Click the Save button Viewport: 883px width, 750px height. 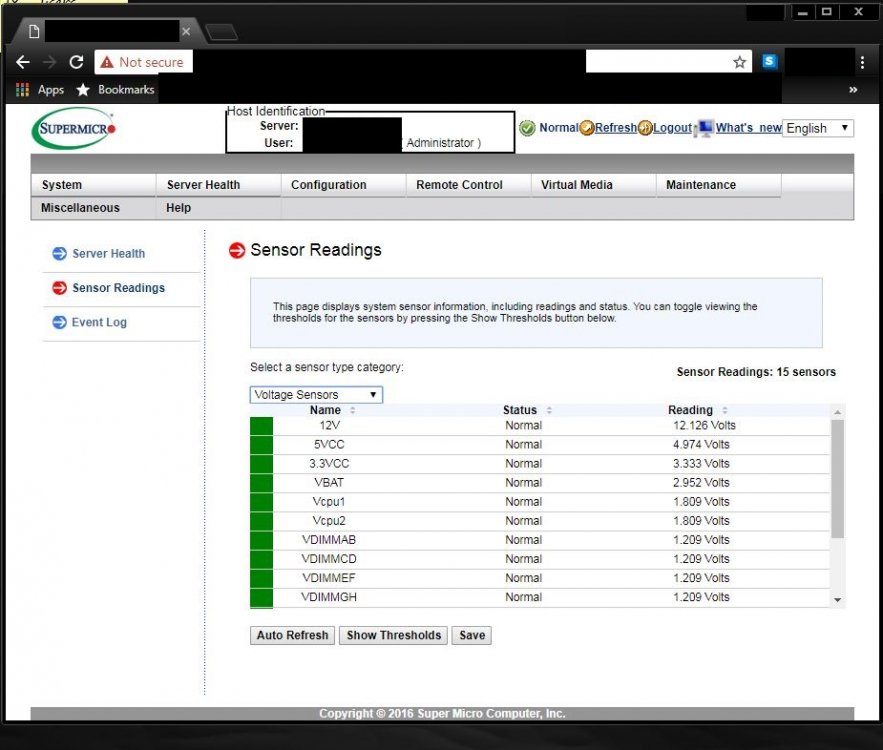[471, 635]
